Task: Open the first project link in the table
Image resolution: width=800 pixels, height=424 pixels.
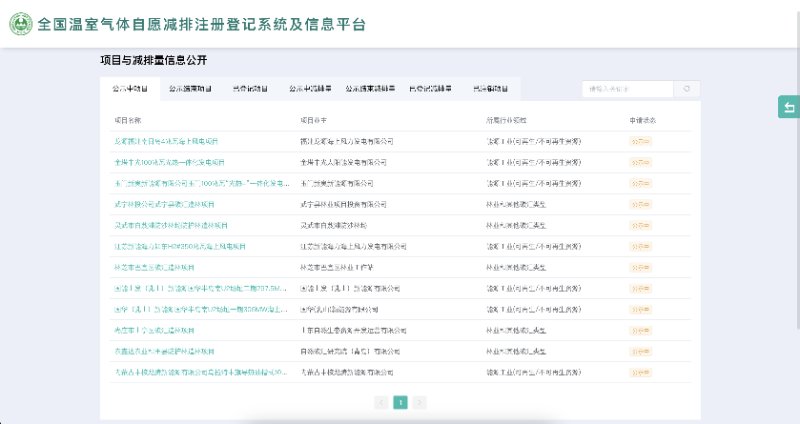Action: pyautogui.click(x=166, y=141)
